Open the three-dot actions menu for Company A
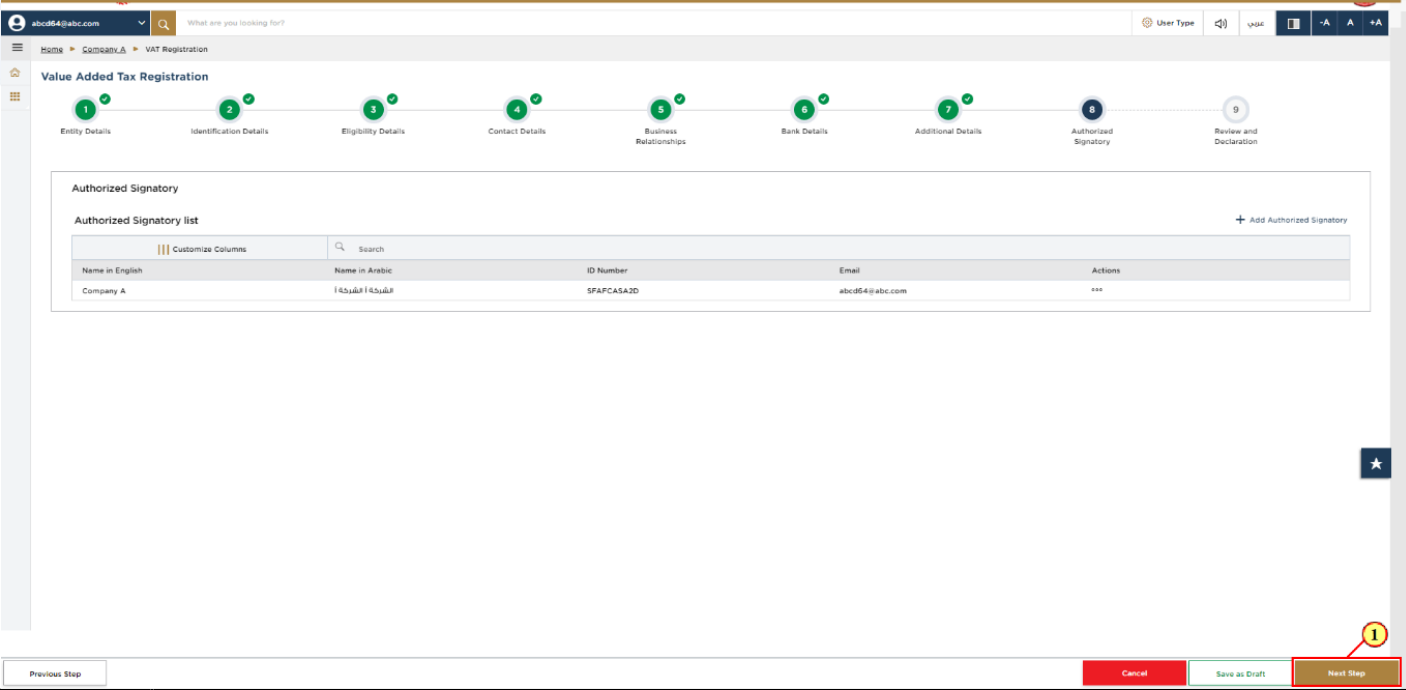 tap(1097, 290)
